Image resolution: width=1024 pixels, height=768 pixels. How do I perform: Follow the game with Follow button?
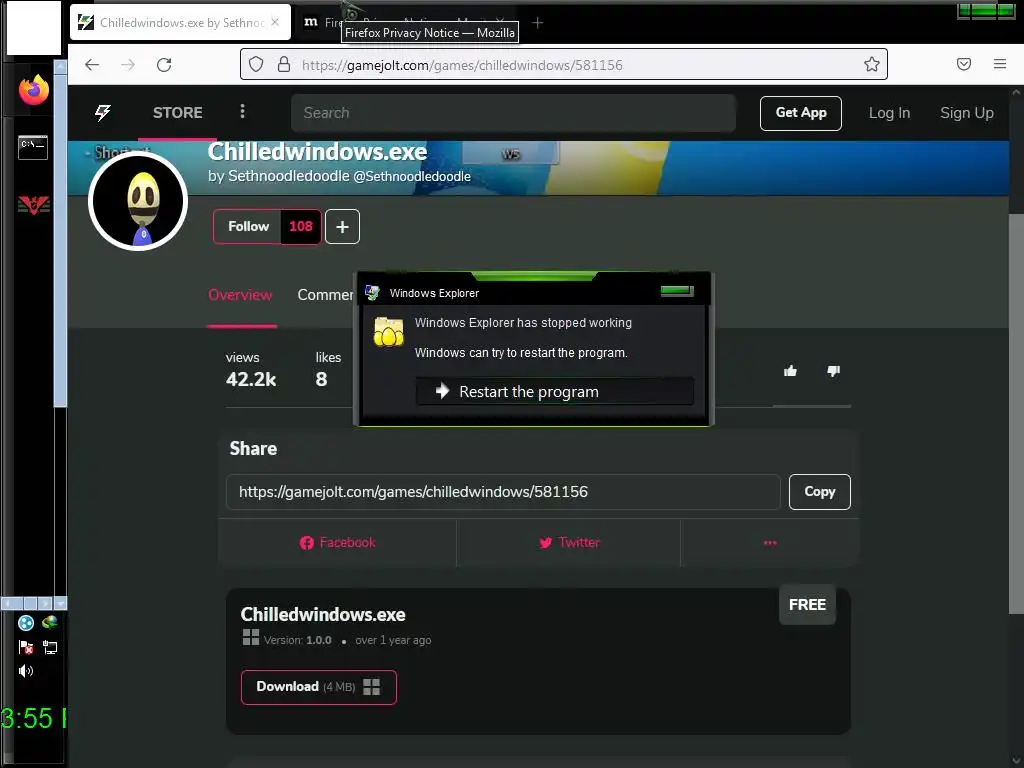(248, 227)
